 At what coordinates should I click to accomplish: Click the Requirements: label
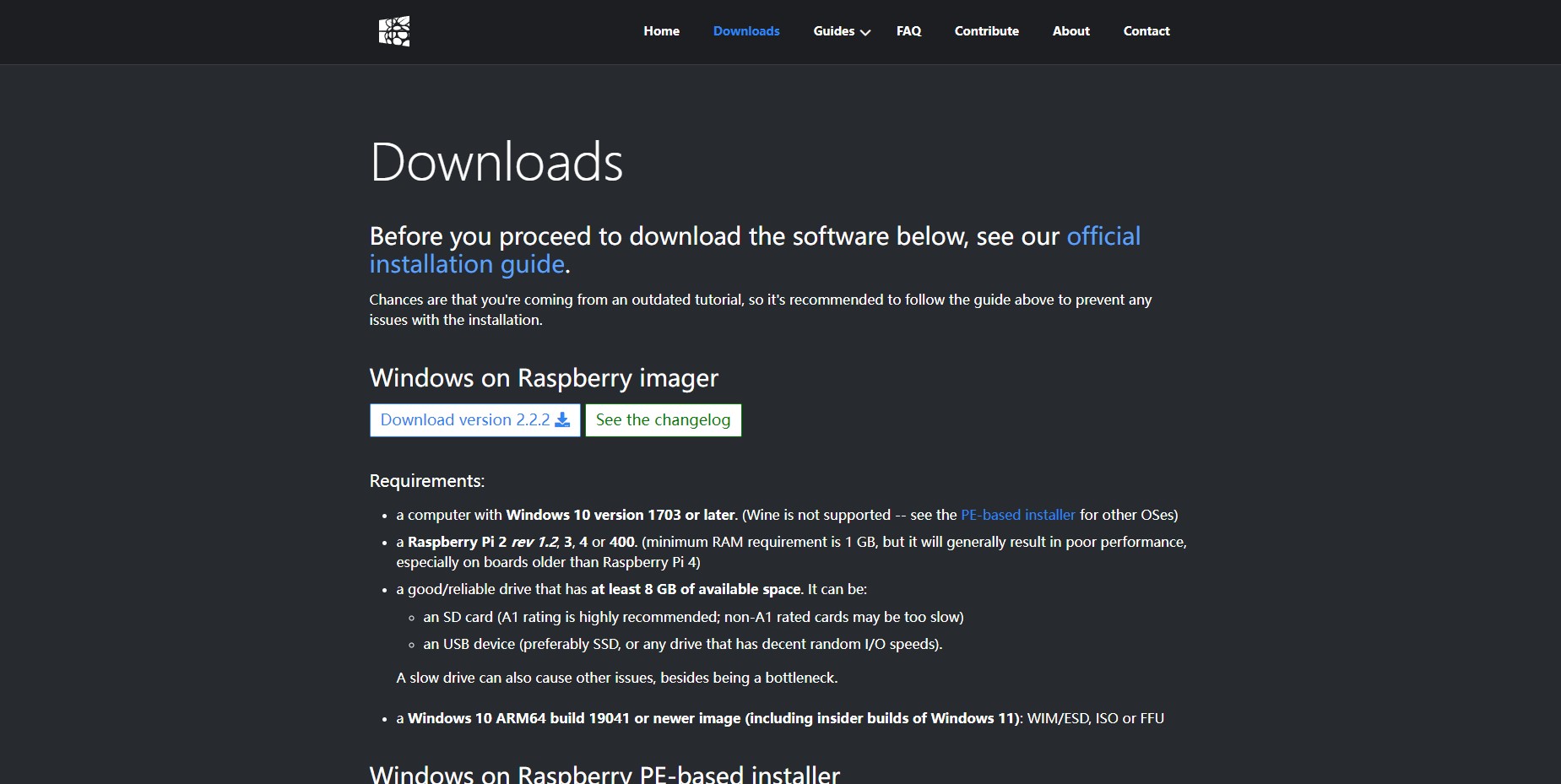[x=427, y=481]
